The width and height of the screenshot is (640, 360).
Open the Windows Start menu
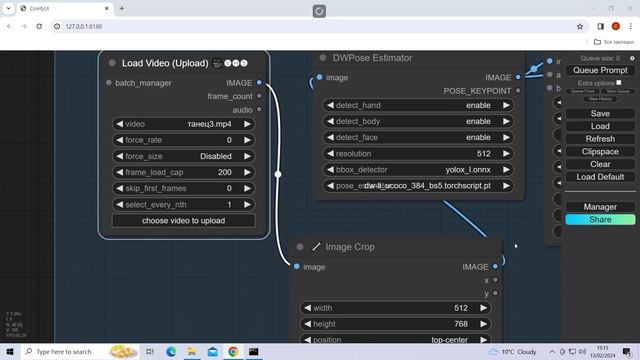click(x=10, y=351)
